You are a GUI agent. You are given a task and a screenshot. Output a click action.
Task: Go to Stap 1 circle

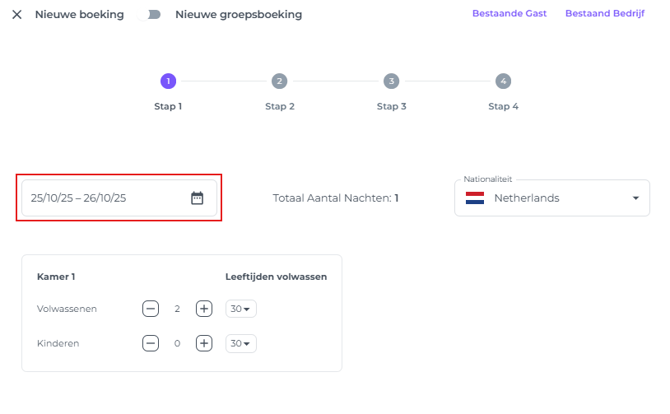[x=168, y=81]
